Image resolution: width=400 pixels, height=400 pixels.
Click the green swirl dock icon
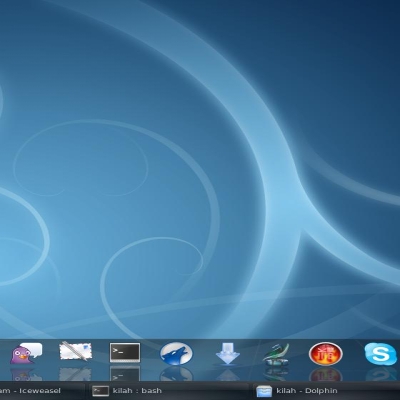tap(276, 354)
